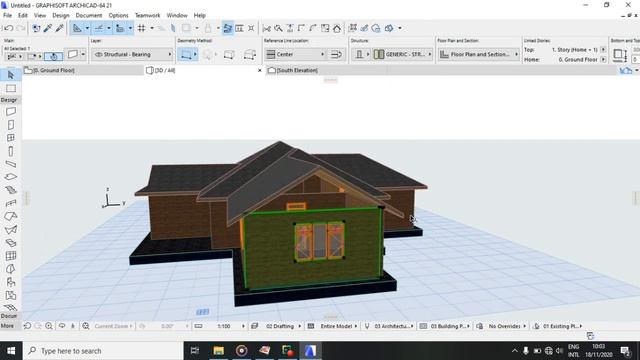Open File Explorer from taskbar

pyautogui.click(x=219, y=351)
